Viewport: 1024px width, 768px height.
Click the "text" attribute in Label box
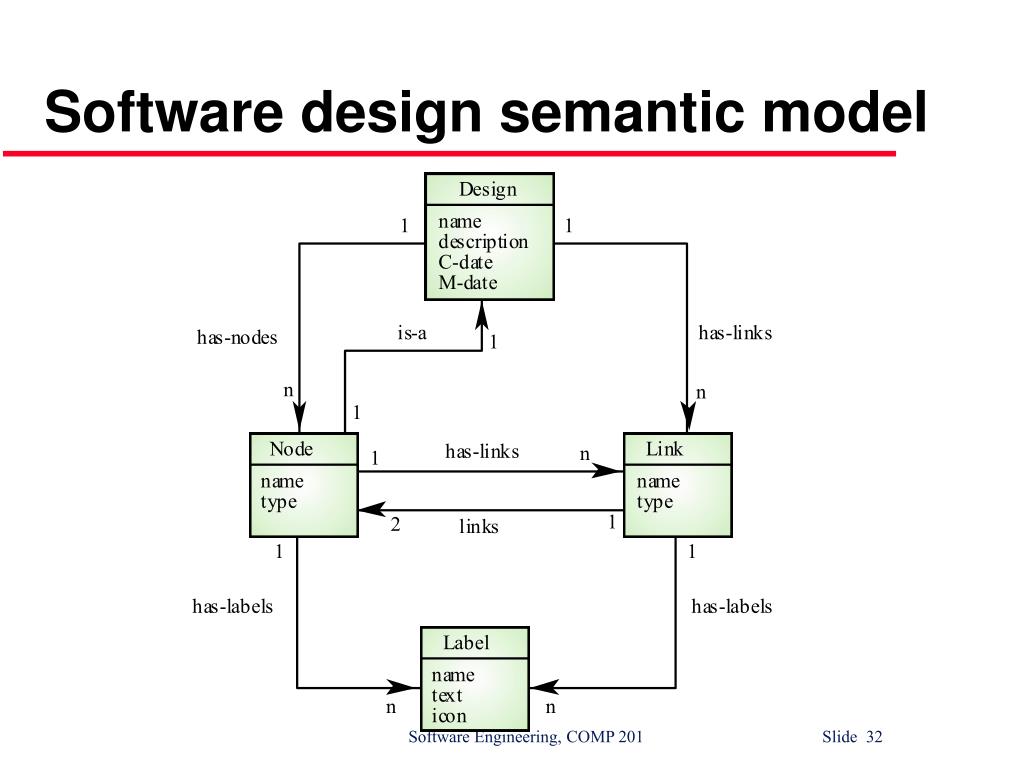(447, 696)
